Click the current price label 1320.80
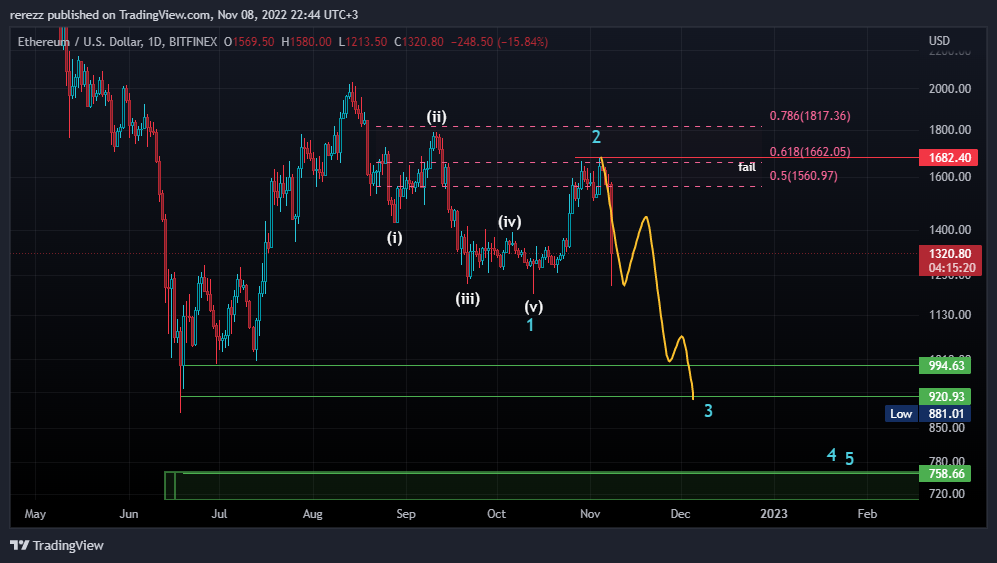Viewport: 997px width, 563px height. 950,254
